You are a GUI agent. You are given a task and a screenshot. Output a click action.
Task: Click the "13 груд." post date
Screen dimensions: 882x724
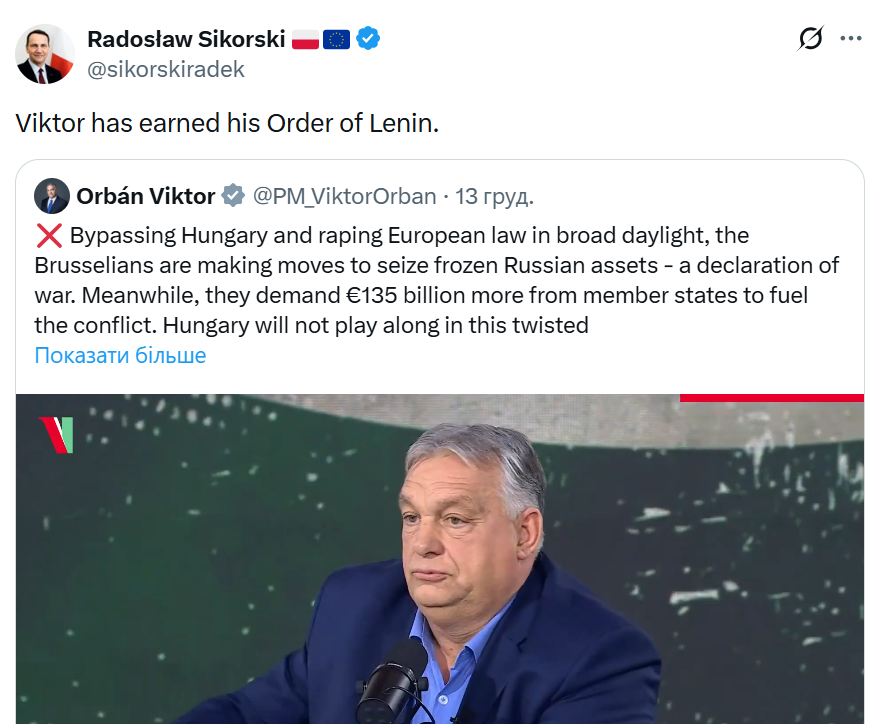point(494,196)
